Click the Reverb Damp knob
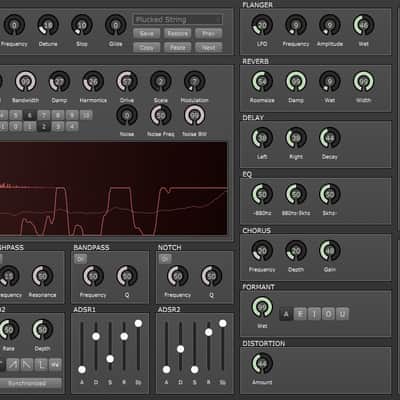The width and height of the screenshot is (400, 400). pyautogui.click(x=296, y=81)
